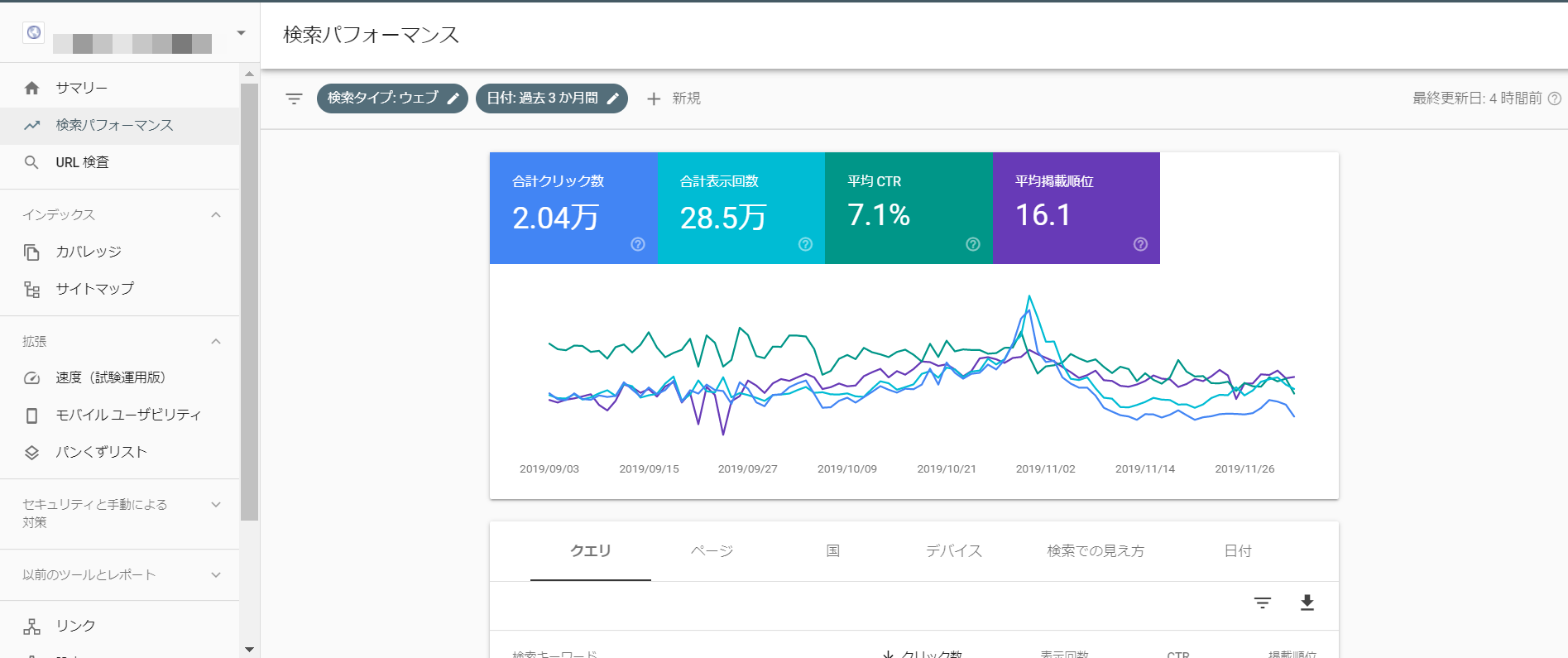This screenshot has width=1568, height=658.
Task: Click the sidebar scroll down arrow
Action: [249, 650]
